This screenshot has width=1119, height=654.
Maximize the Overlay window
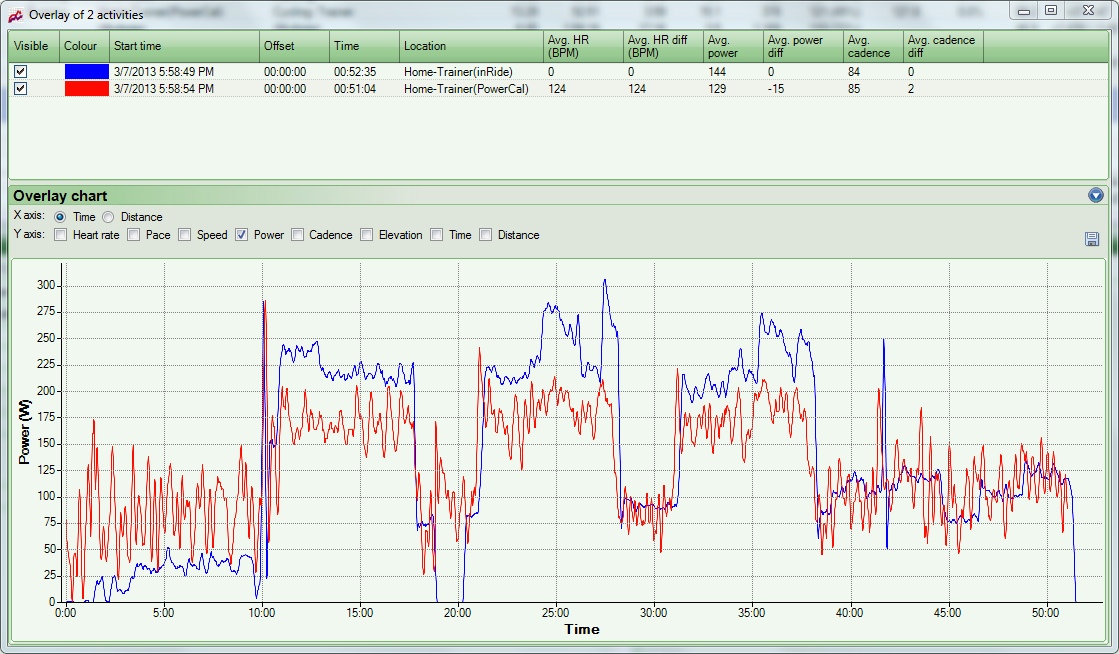coord(1050,11)
